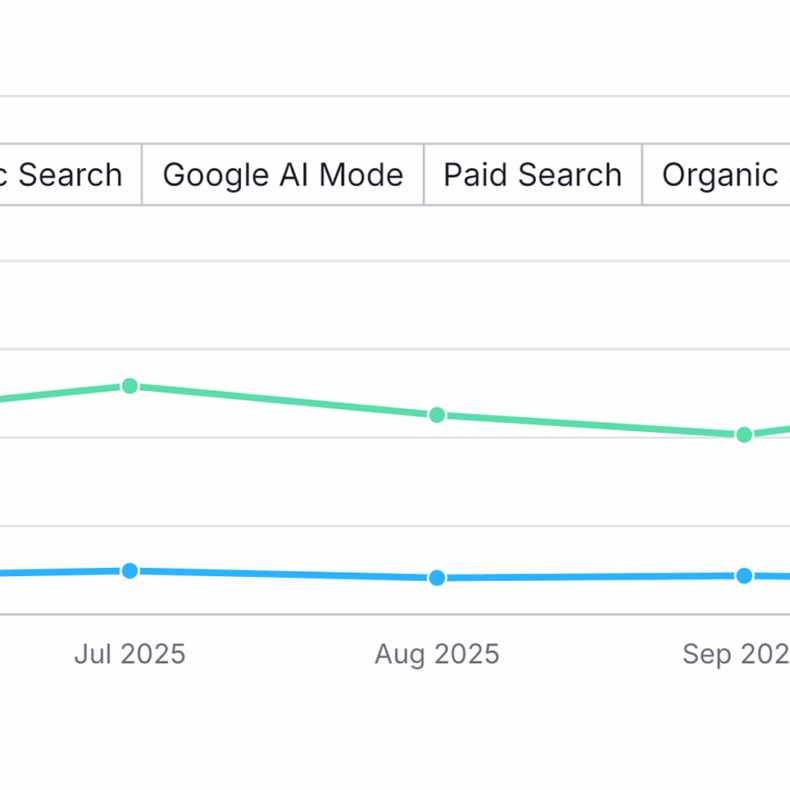Click the Aug 2025 axis label

437,654
